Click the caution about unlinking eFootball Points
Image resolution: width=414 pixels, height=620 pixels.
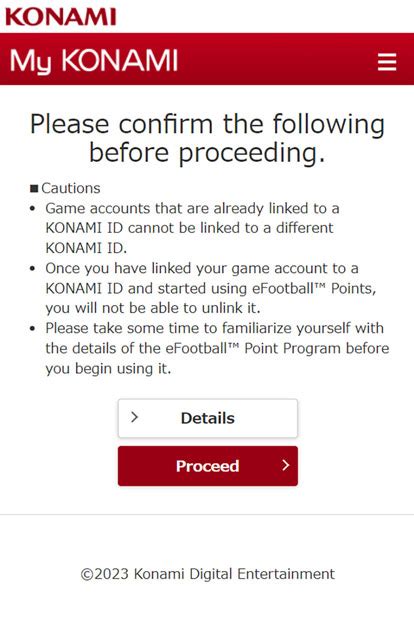(x=210, y=288)
